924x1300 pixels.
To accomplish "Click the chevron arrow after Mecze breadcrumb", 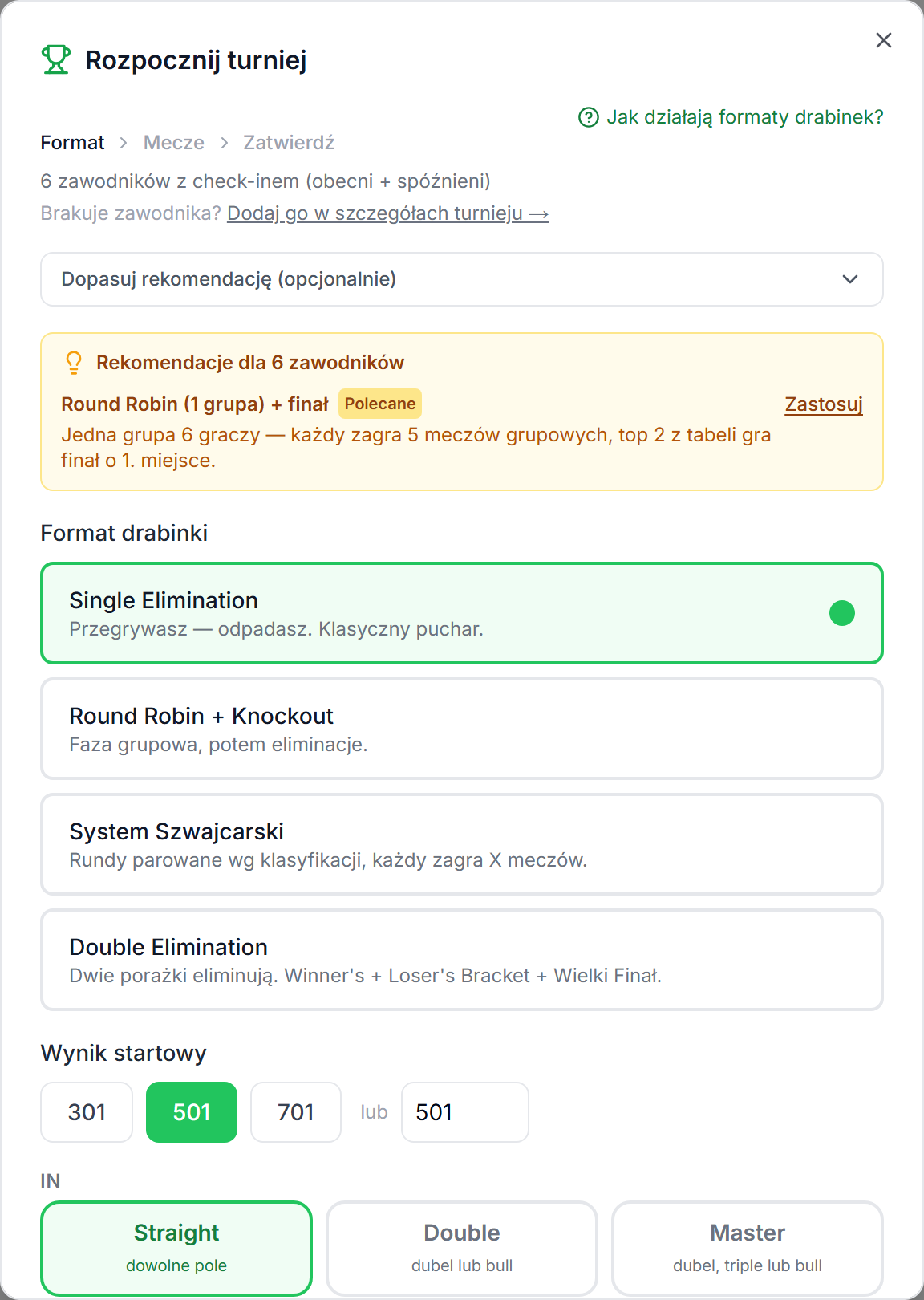I will (x=225, y=143).
